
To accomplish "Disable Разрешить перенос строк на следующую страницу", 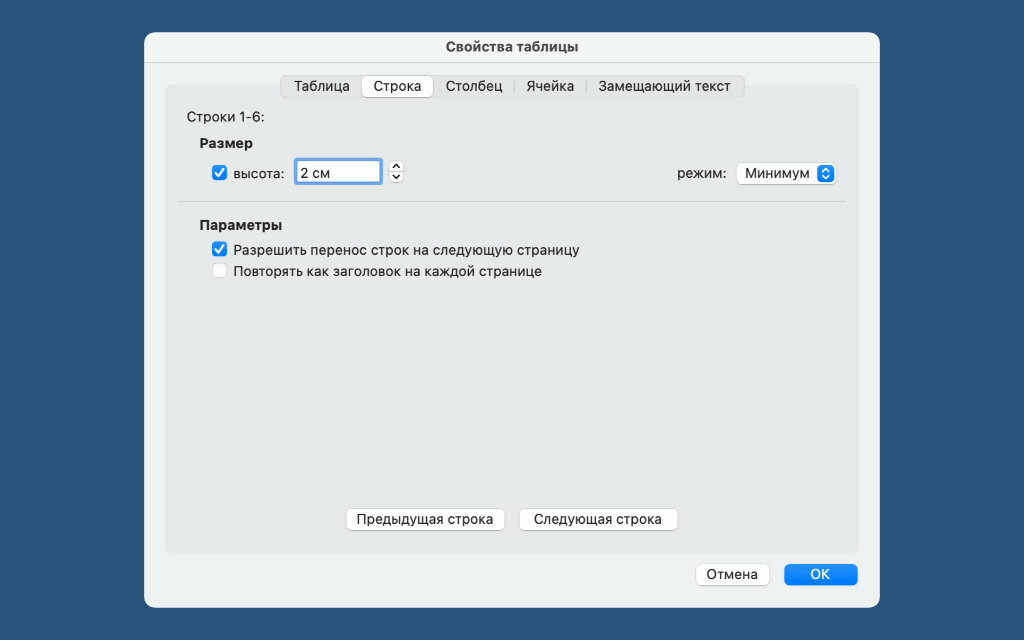I will point(220,250).
